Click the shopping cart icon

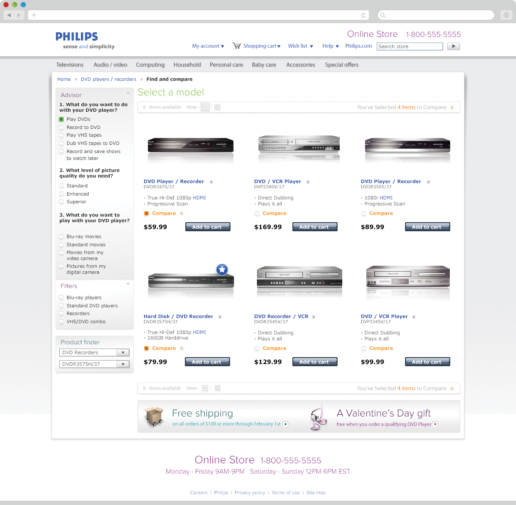point(237,46)
